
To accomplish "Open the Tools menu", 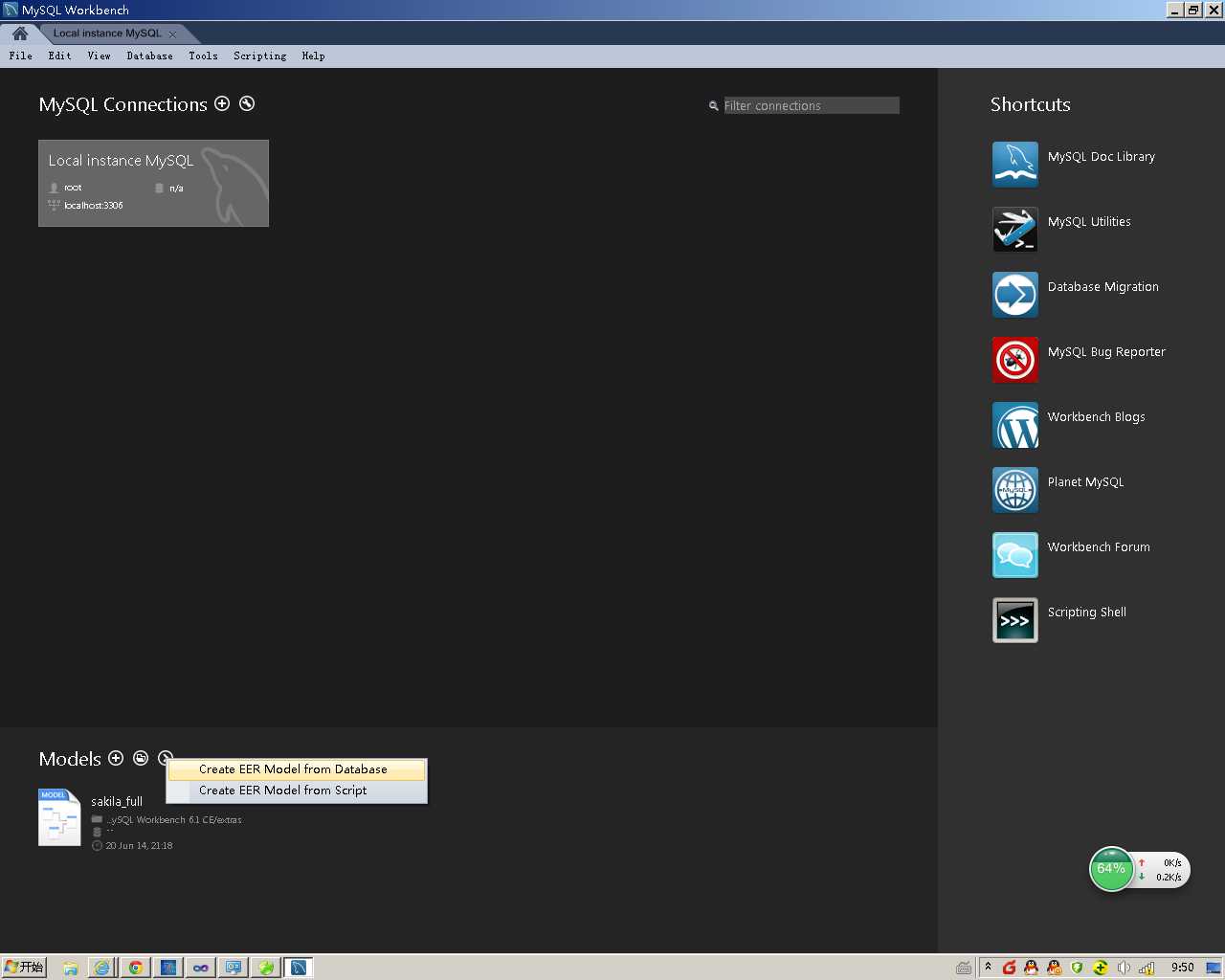I will click(204, 56).
